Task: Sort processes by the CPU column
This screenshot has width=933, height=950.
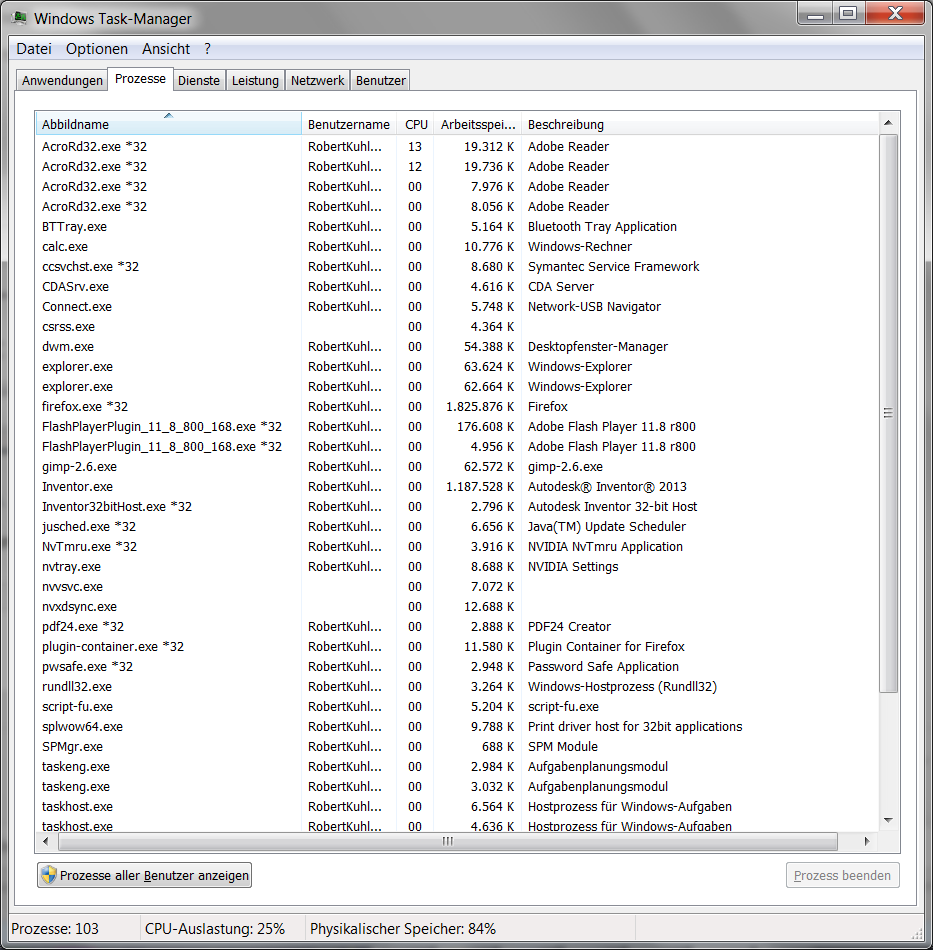Action: click(415, 124)
